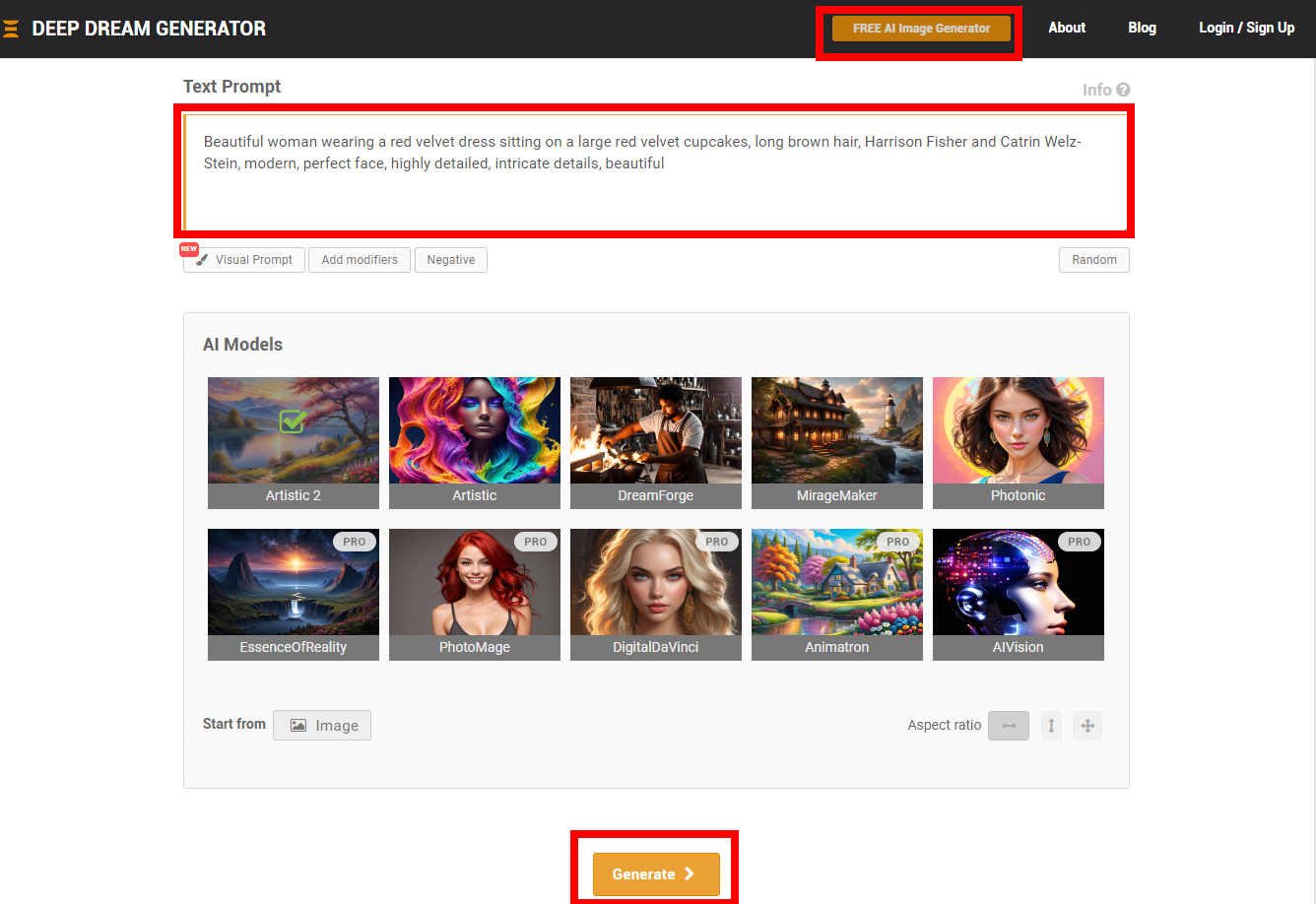Open the Visual Prompt option
The image size is (1316, 904).
(x=244, y=260)
